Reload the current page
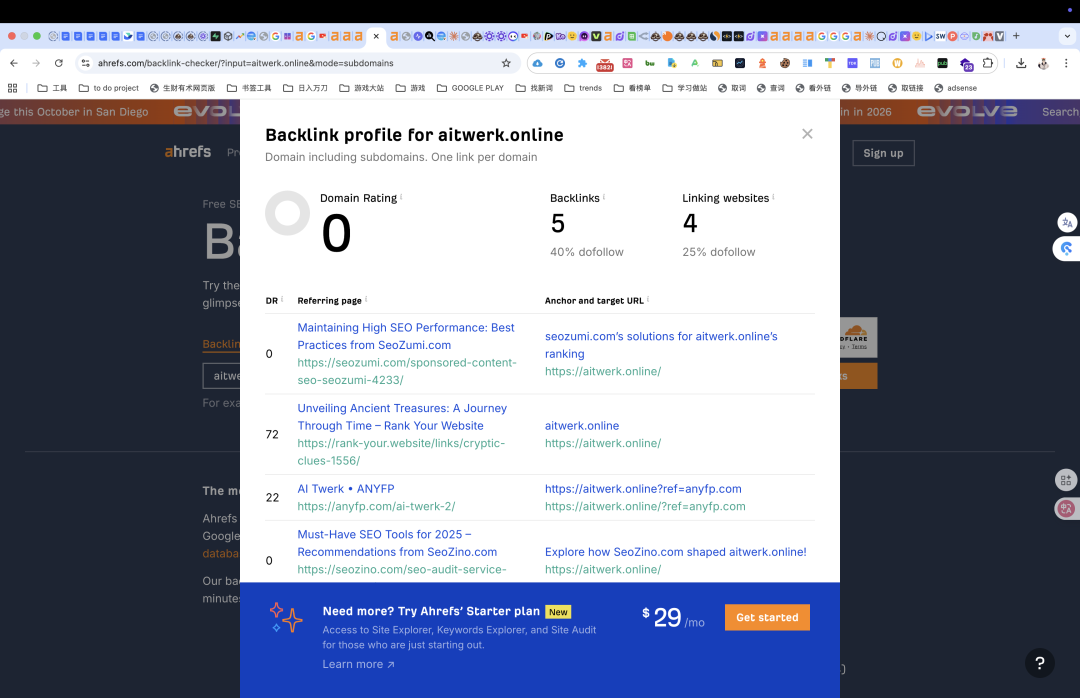Viewport: 1080px width, 698px height. click(59, 63)
